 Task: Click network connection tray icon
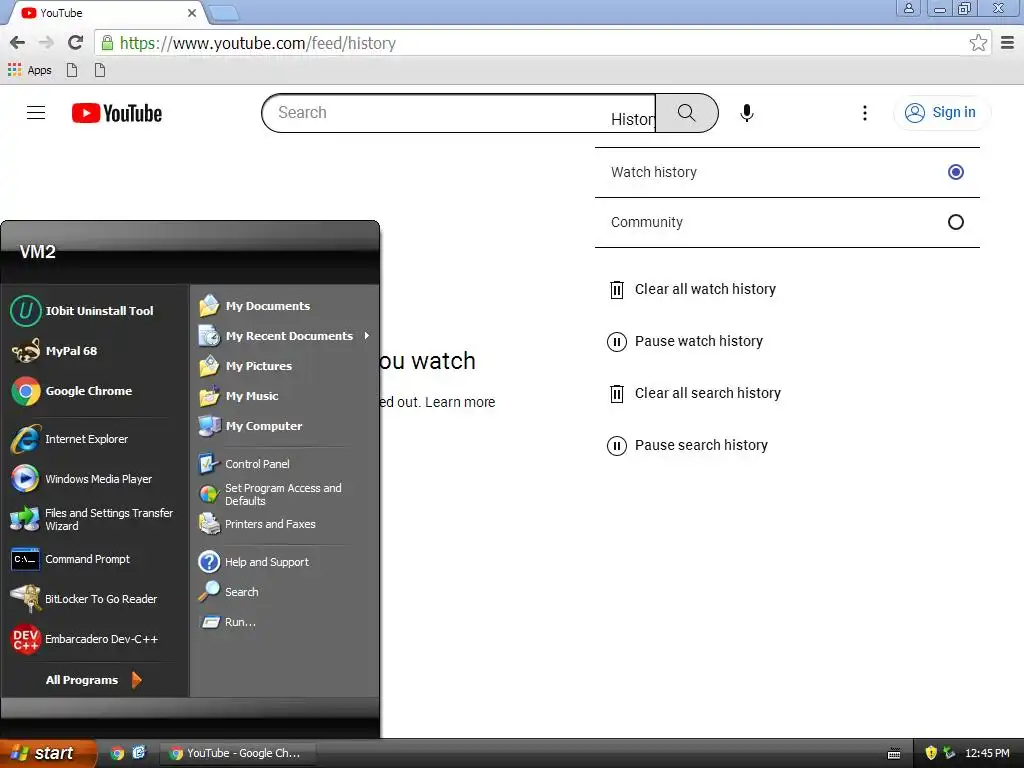(949, 754)
